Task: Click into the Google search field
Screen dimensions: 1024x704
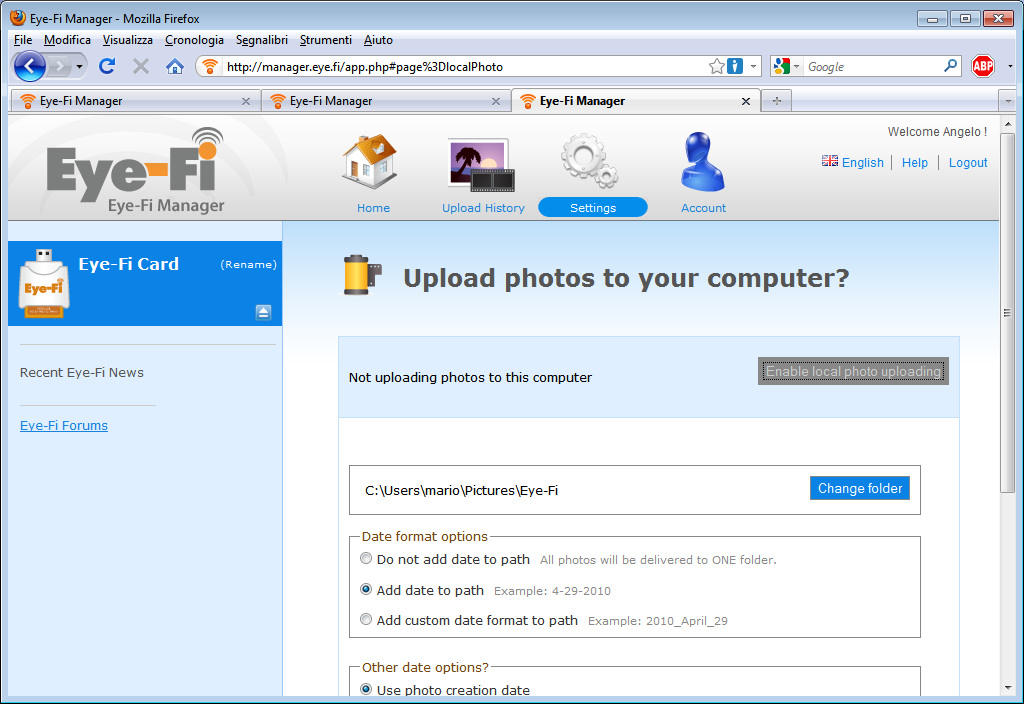Action: [872, 67]
